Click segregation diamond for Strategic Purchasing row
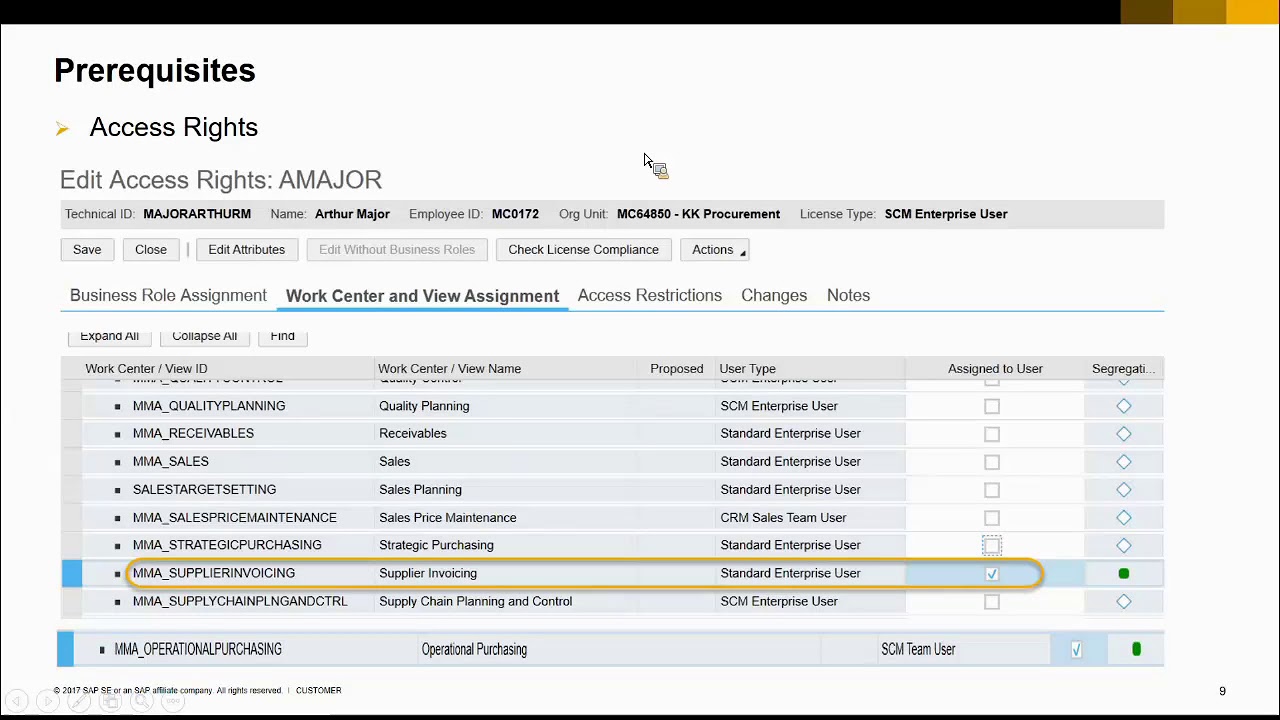The width and height of the screenshot is (1280, 720). pyautogui.click(x=1124, y=546)
